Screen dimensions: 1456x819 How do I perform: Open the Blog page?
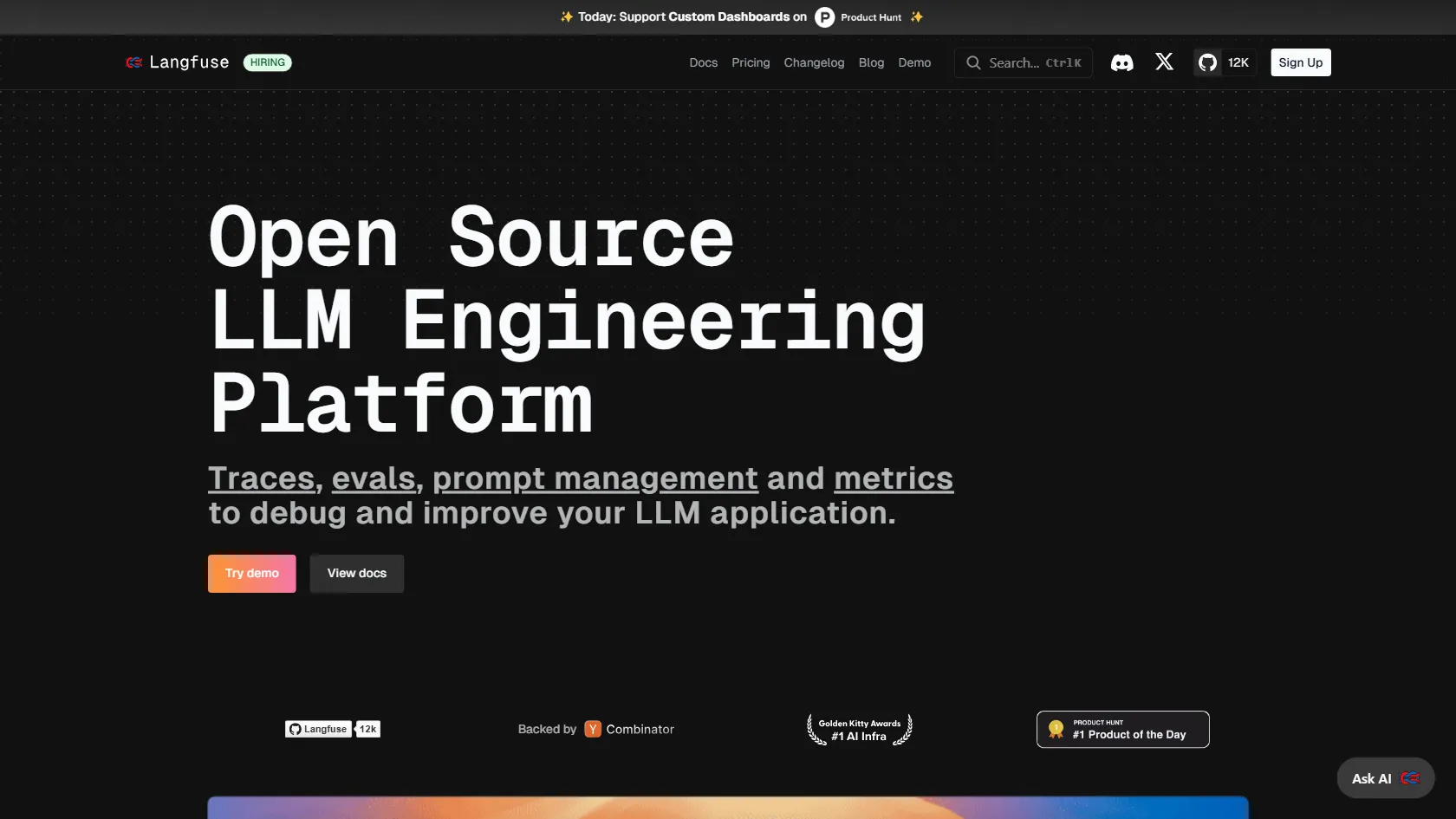pyautogui.click(x=871, y=62)
